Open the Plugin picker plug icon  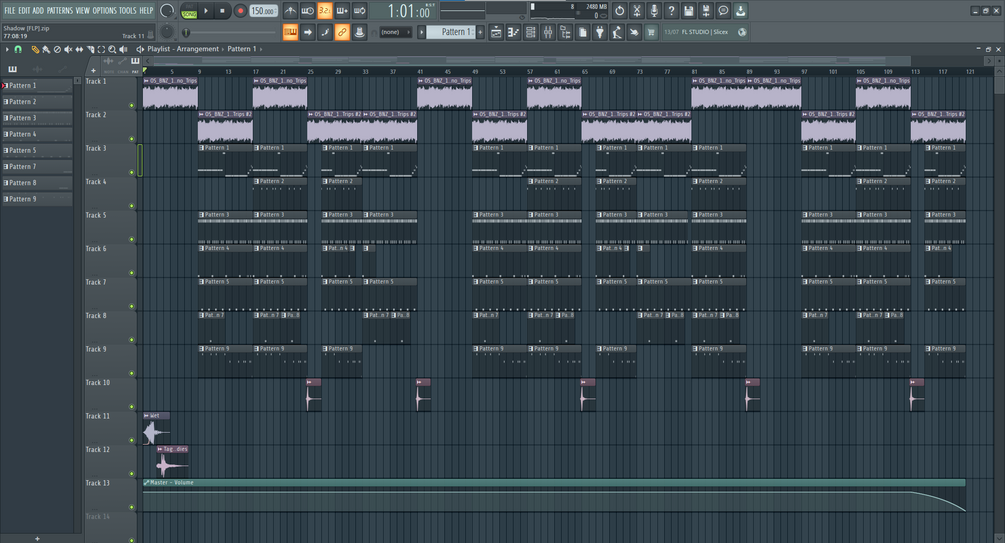click(600, 32)
